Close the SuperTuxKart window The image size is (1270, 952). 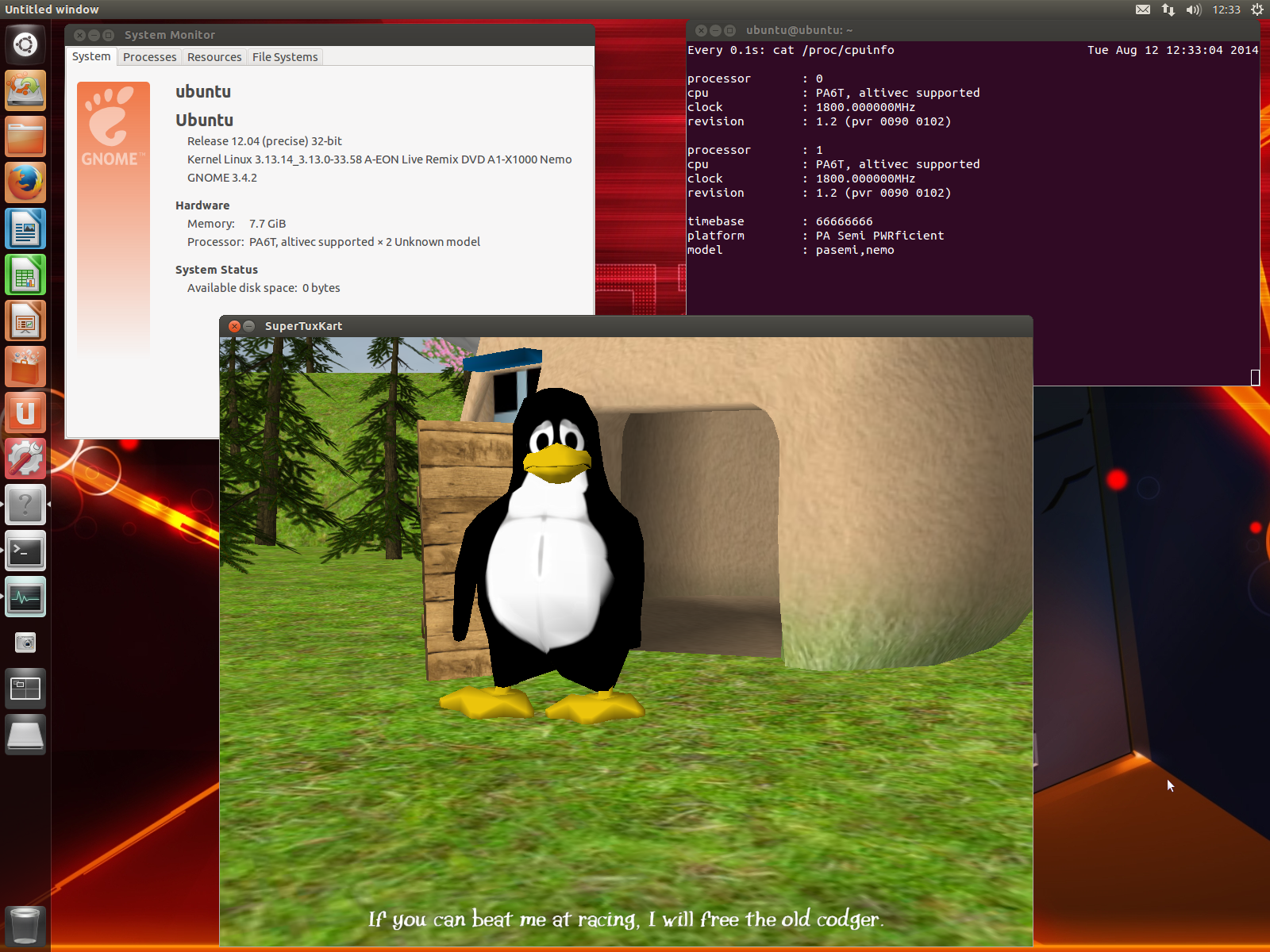click(234, 326)
